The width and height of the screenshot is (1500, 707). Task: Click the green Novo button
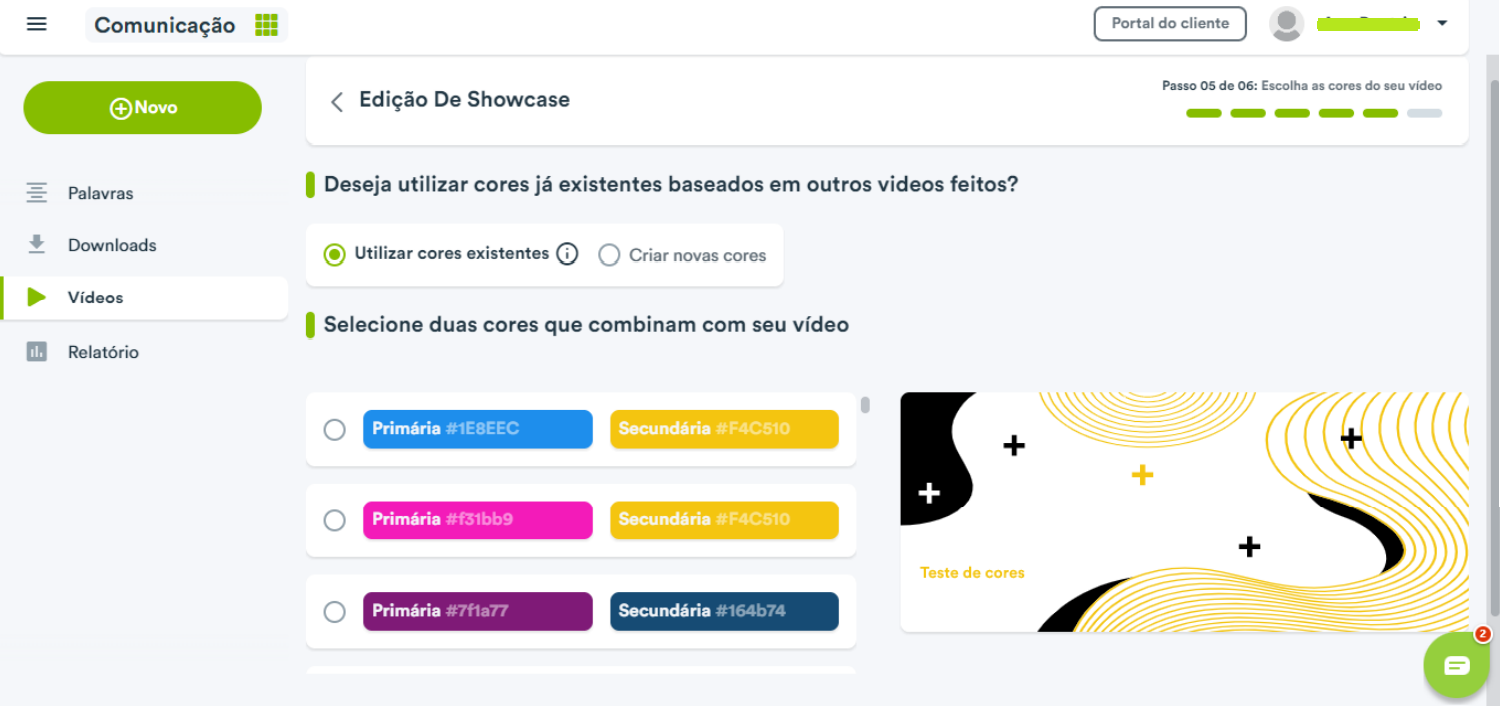tap(142, 108)
